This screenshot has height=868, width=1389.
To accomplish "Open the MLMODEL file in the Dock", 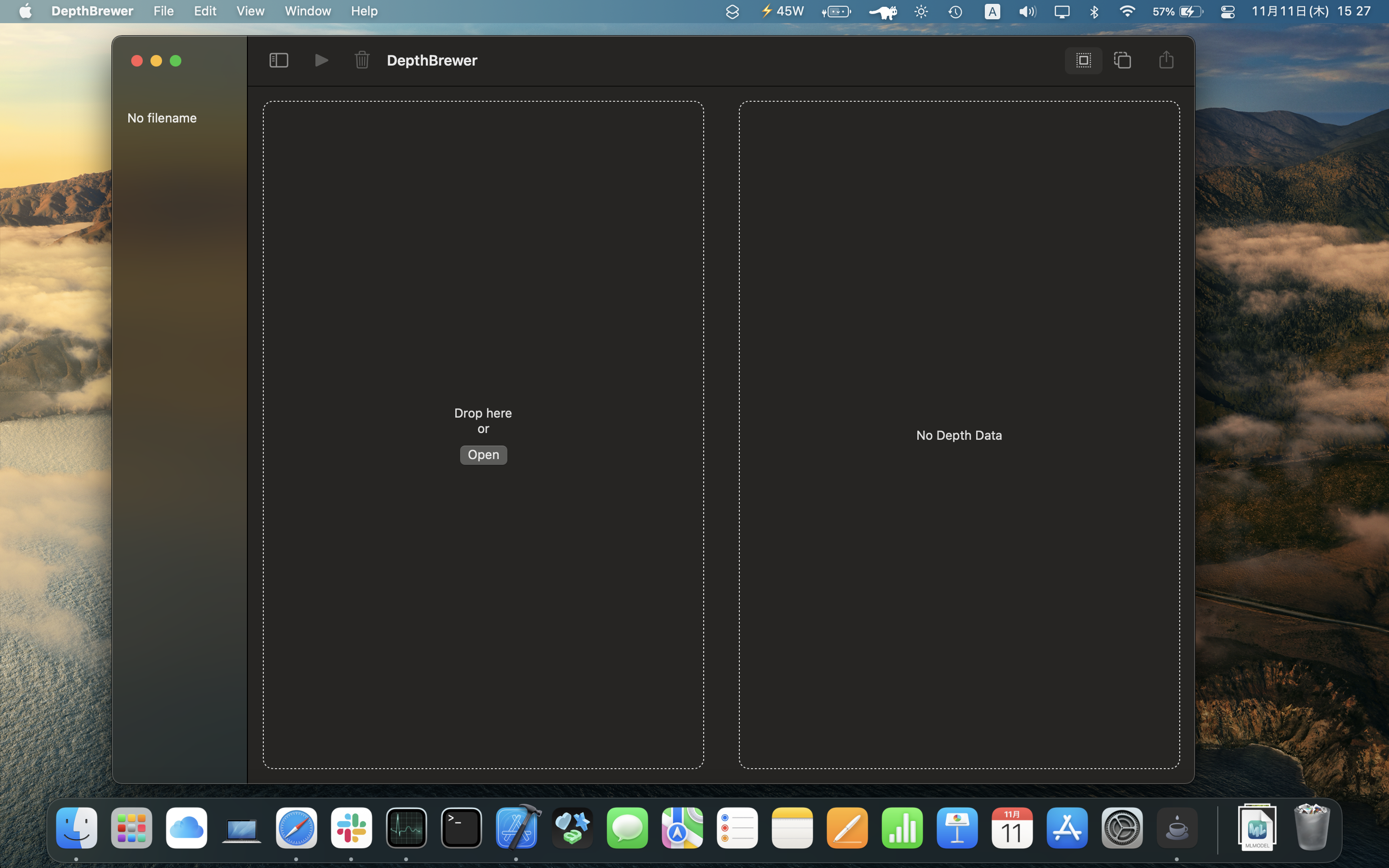I will click(x=1257, y=827).
